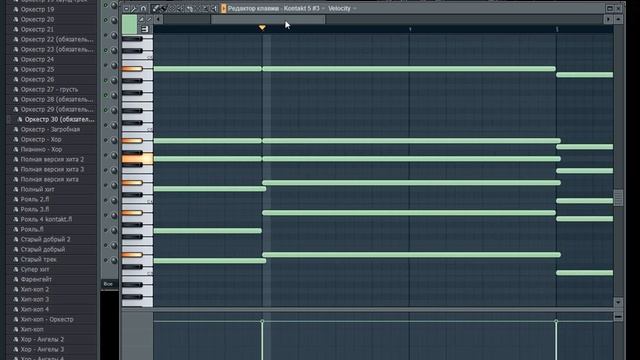
Task: Click the vertical scrollbar down arrow
Action: (x=618, y=302)
